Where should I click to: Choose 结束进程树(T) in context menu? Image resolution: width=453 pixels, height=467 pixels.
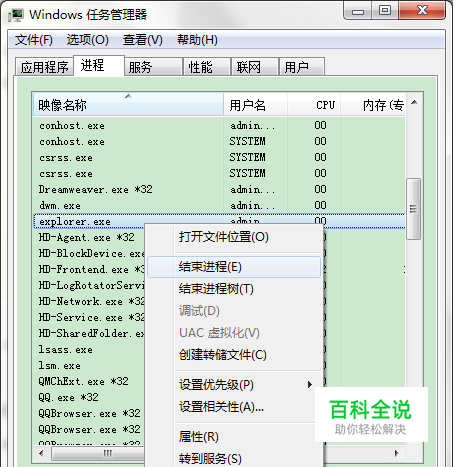coord(234,289)
